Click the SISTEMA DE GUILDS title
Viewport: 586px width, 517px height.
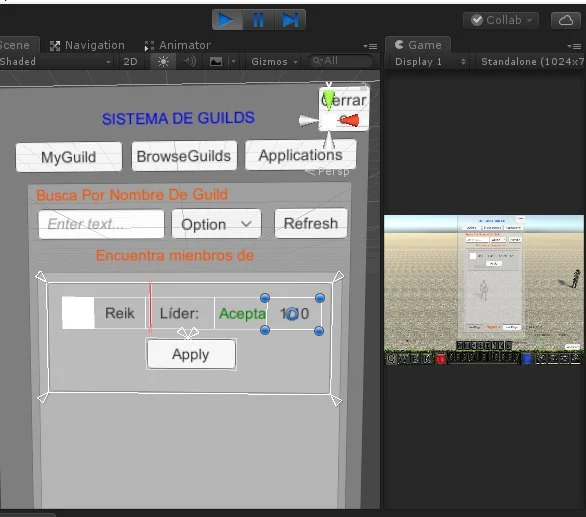[178, 119]
